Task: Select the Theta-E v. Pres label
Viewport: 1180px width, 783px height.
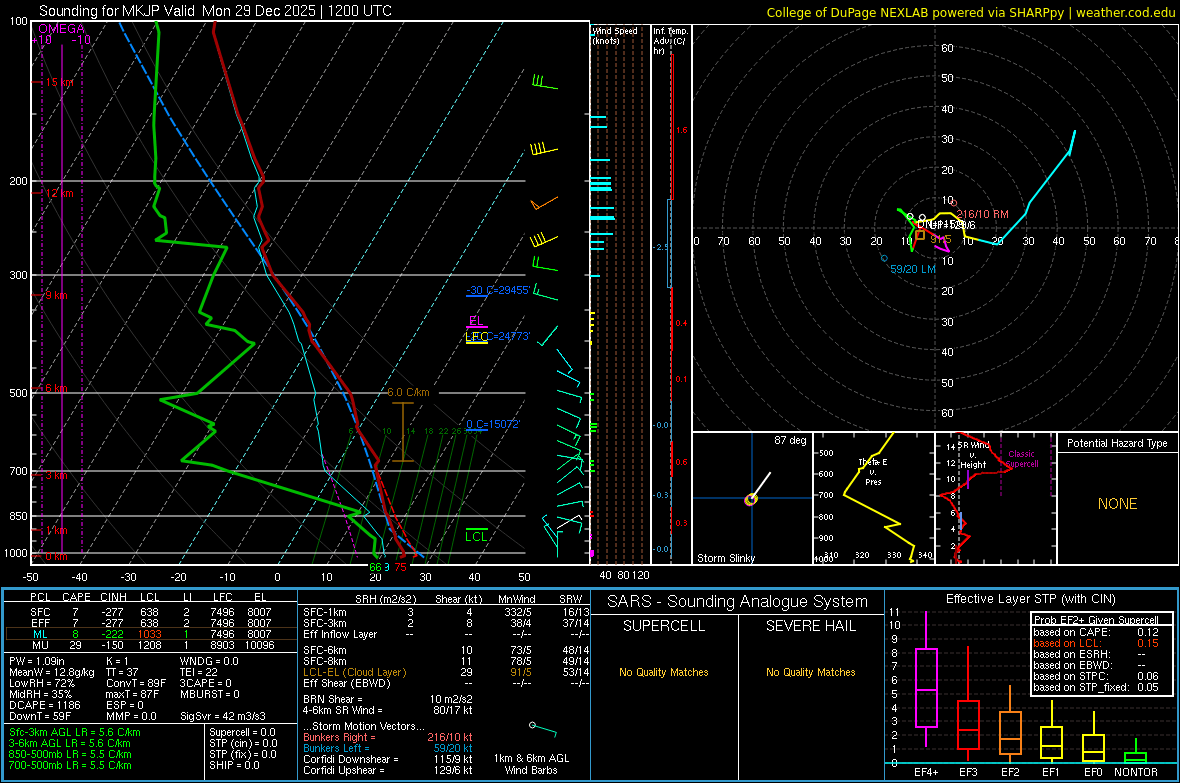Action: [x=873, y=471]
